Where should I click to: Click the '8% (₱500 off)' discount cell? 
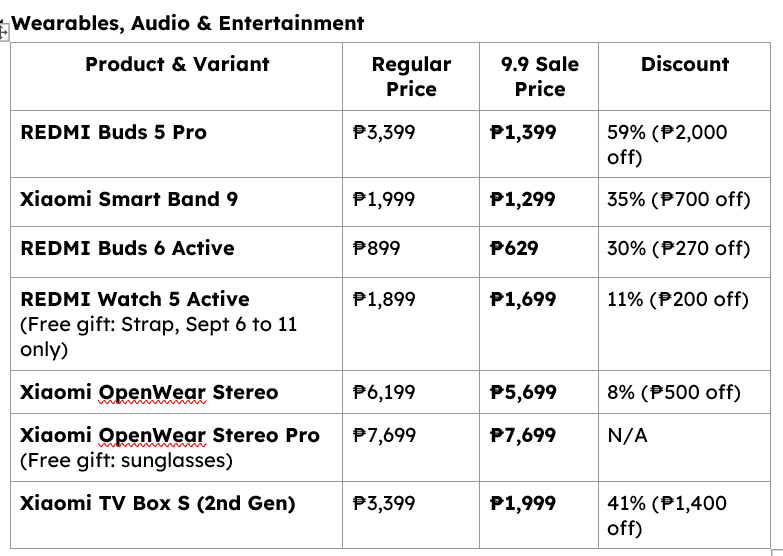pyautogui.click(x=673, y=392)
